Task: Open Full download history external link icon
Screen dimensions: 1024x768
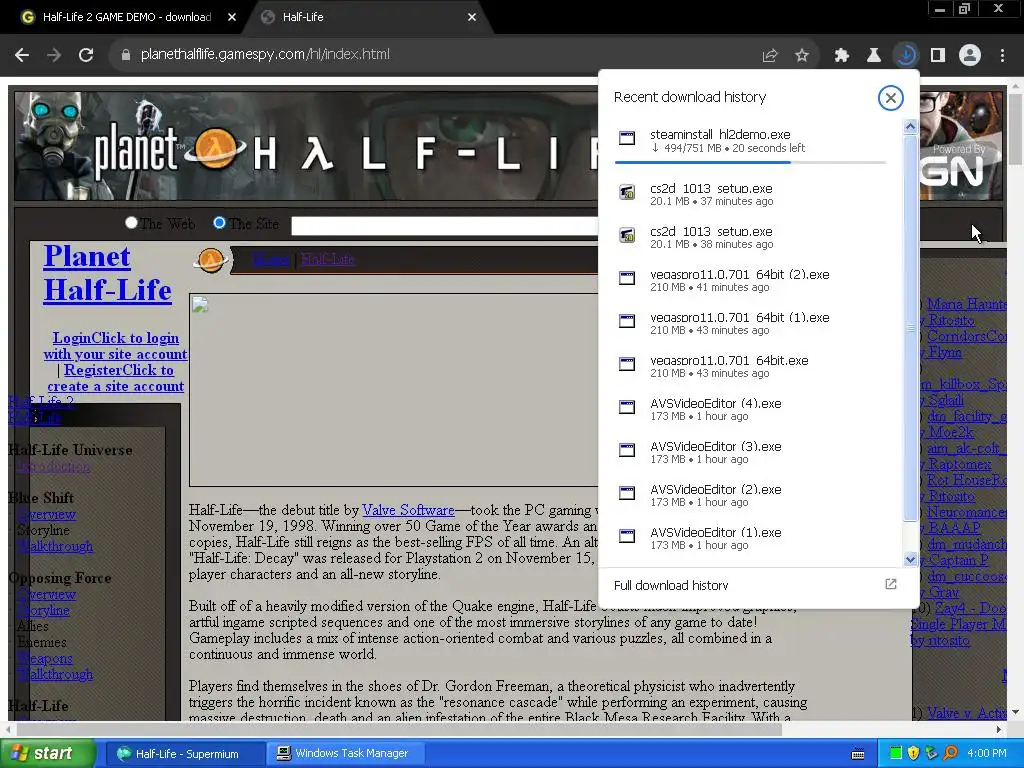Action: 891,584
